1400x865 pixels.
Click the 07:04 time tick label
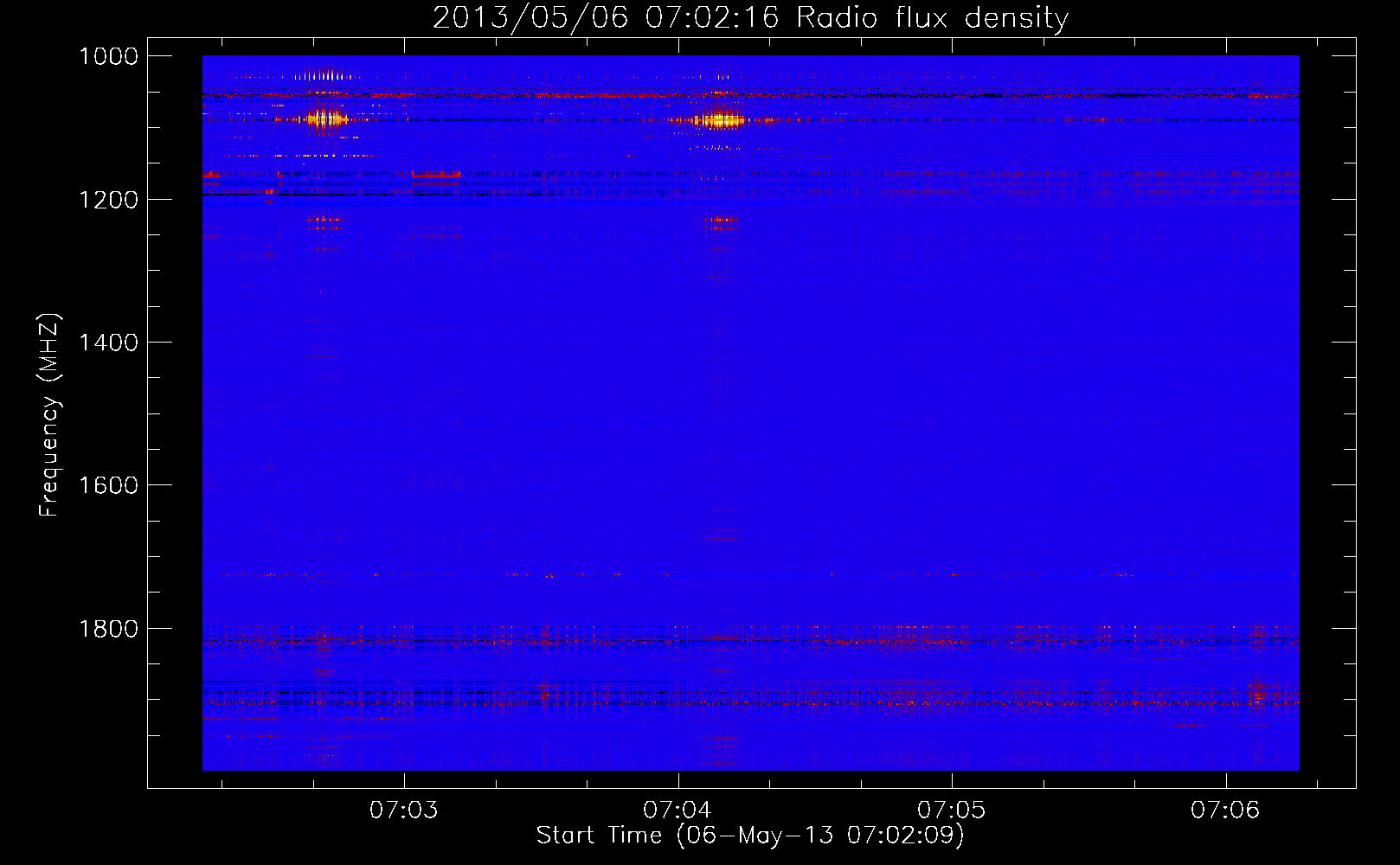click(x=678, y=811)
